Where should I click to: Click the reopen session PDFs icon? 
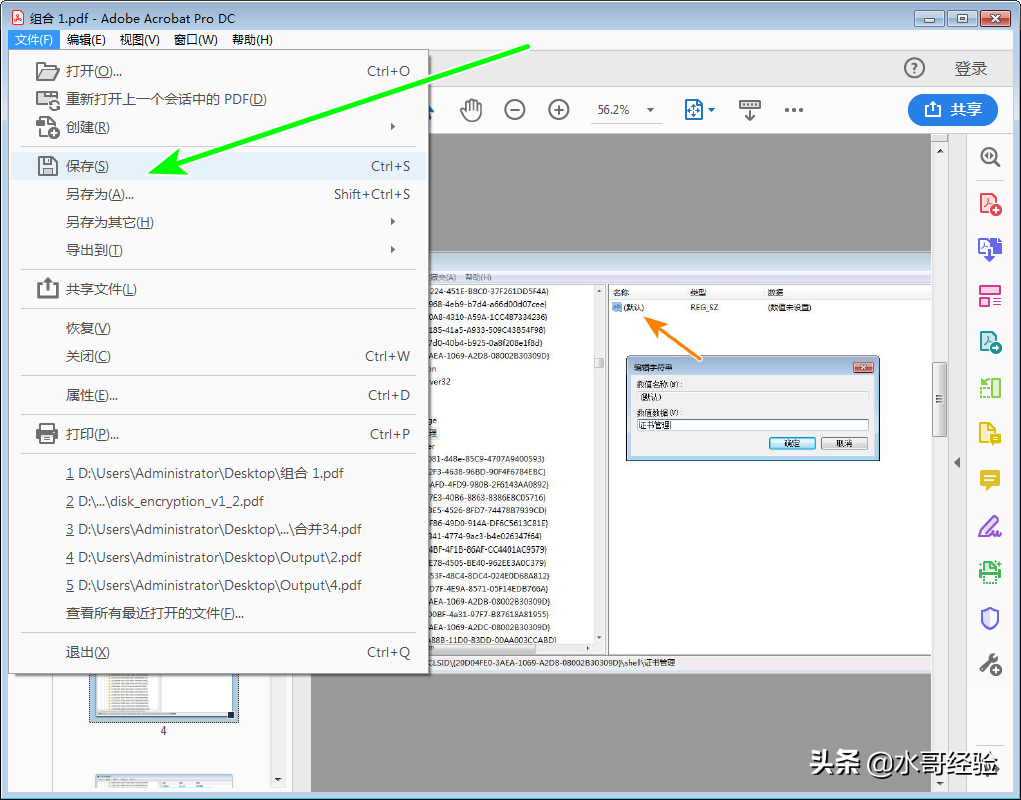(x=48, y=99)
